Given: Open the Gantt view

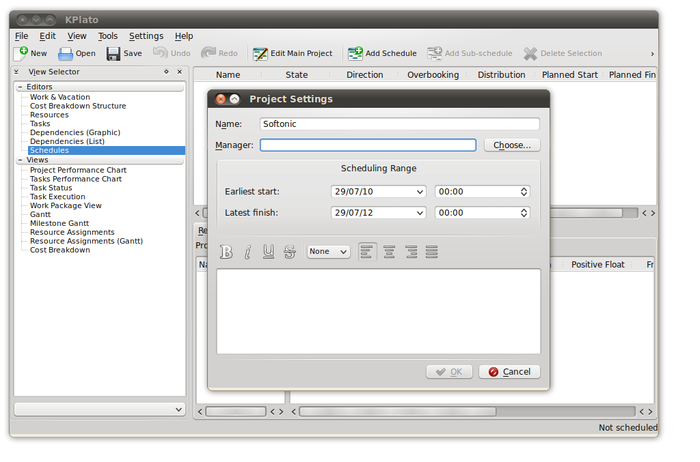Looking at the screenshot, I should point(40,215).
